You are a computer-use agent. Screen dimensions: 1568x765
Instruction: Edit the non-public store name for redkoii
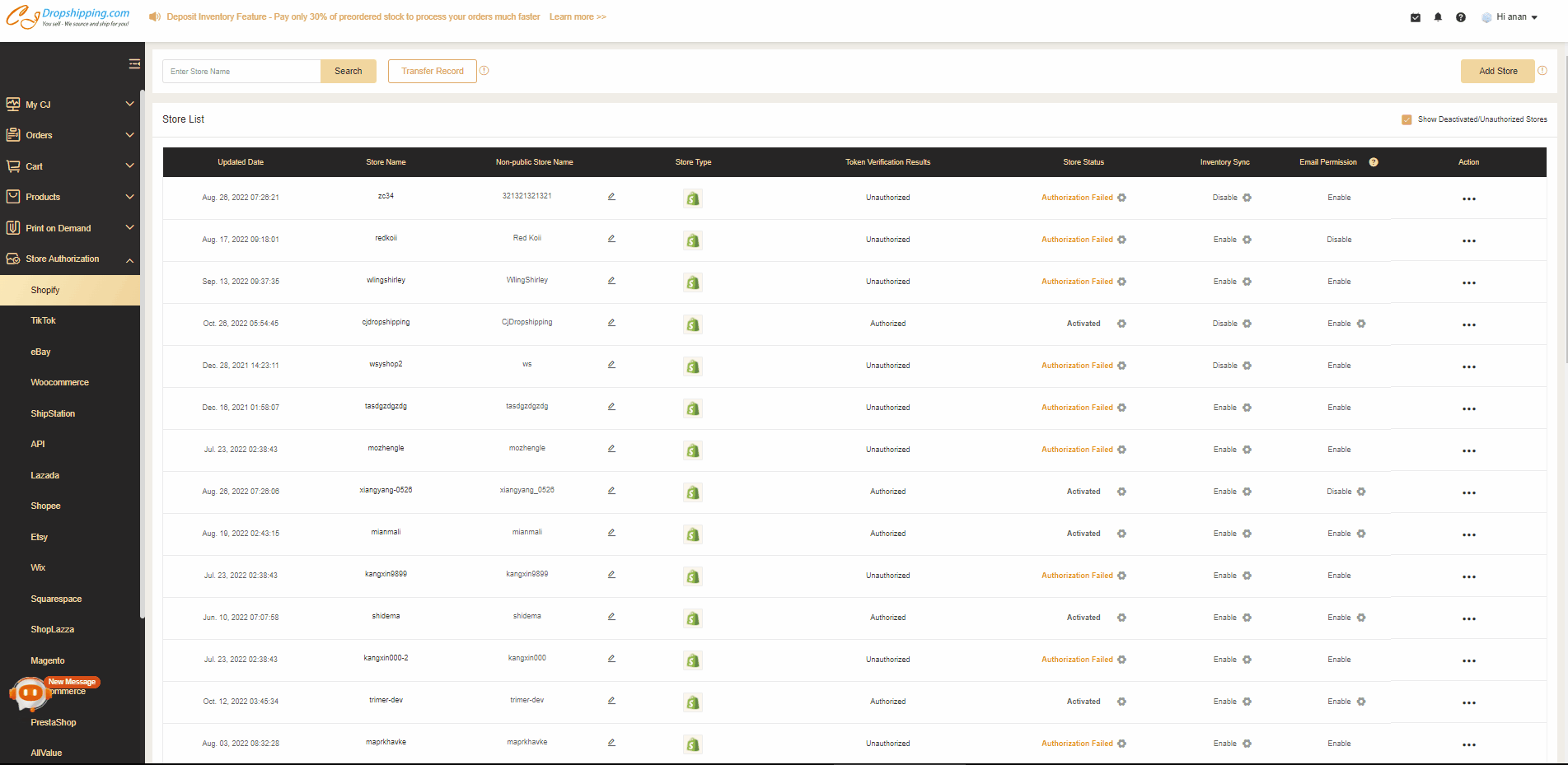[611, 238]
